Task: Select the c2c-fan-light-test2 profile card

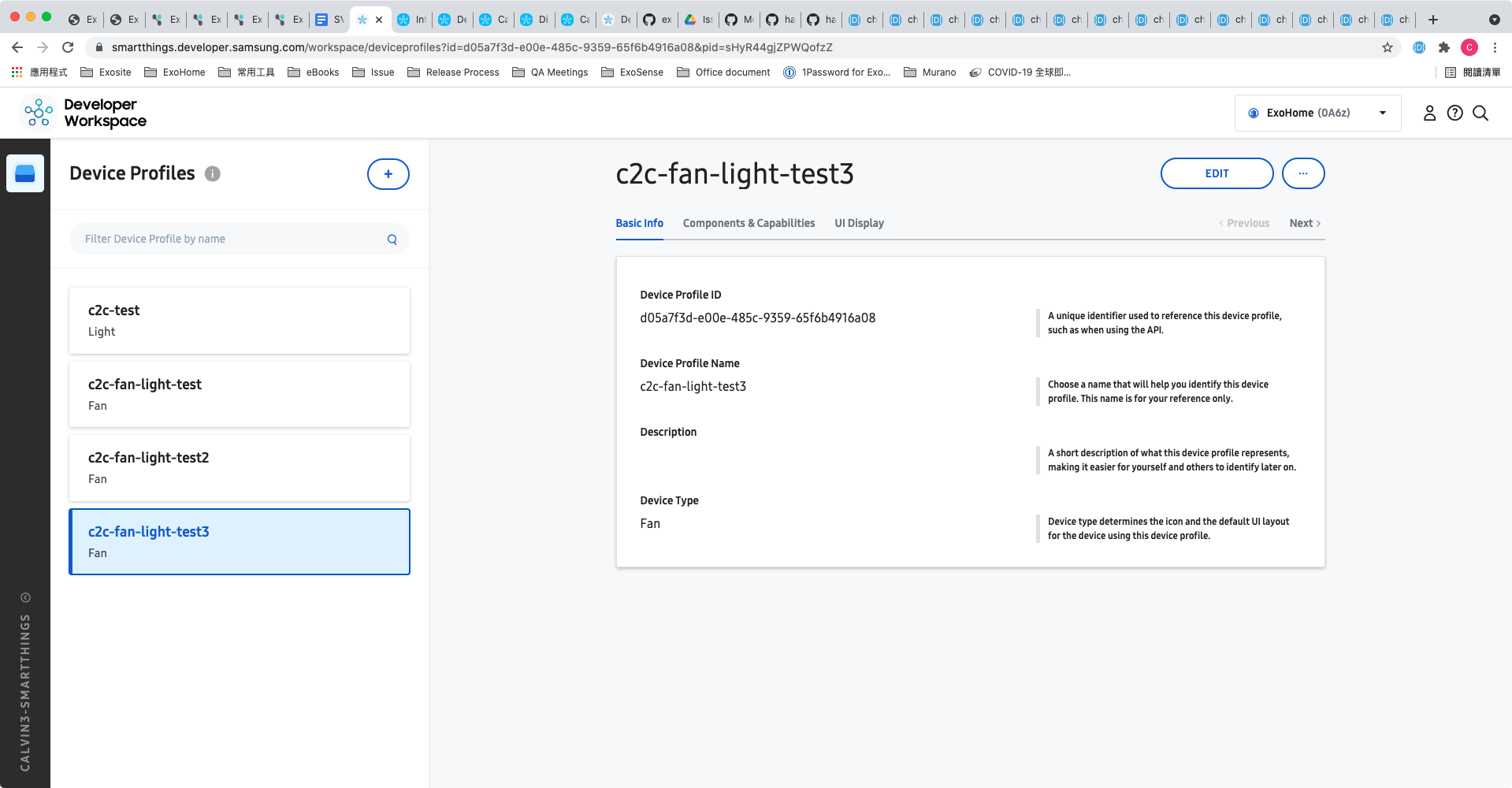Action: point(240,468)
